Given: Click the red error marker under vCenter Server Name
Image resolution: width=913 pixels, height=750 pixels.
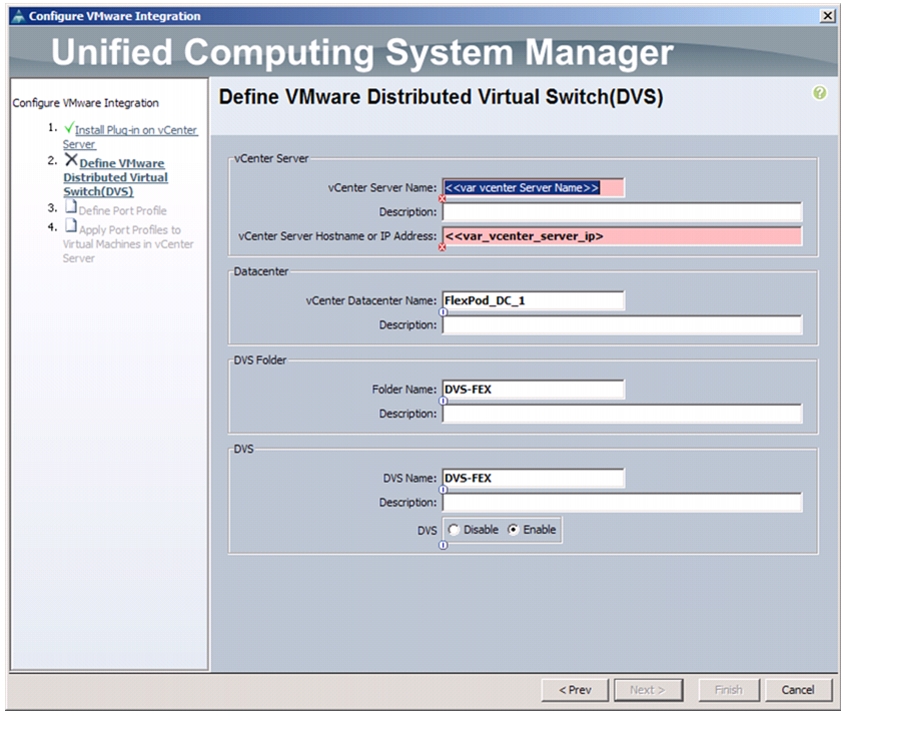Looking at the screenshot, I should pos(442,199).
